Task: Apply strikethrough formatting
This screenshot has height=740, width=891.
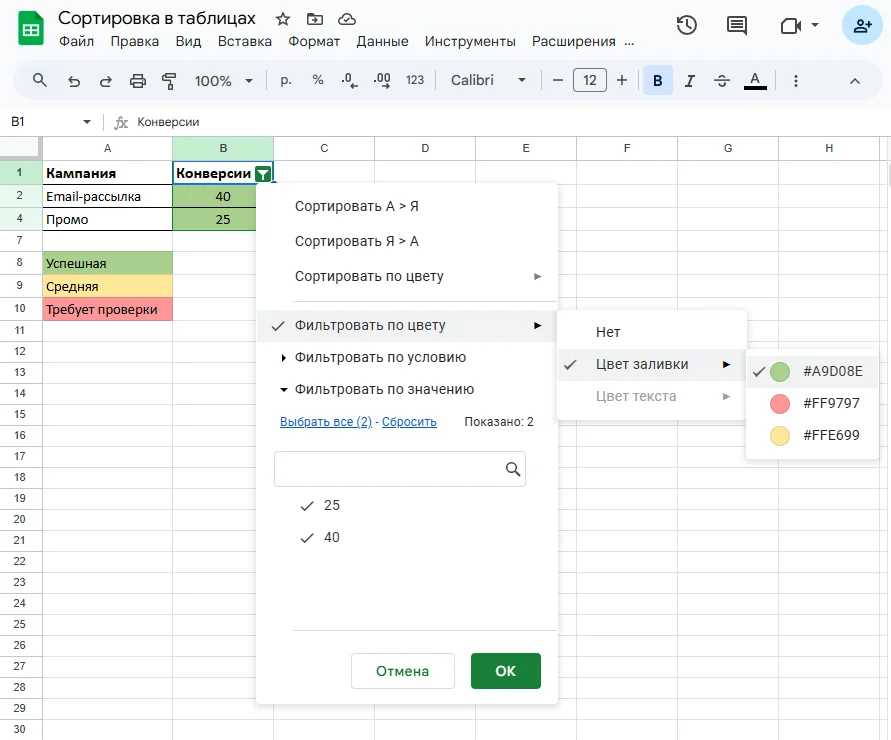Action: click(722, 81)
